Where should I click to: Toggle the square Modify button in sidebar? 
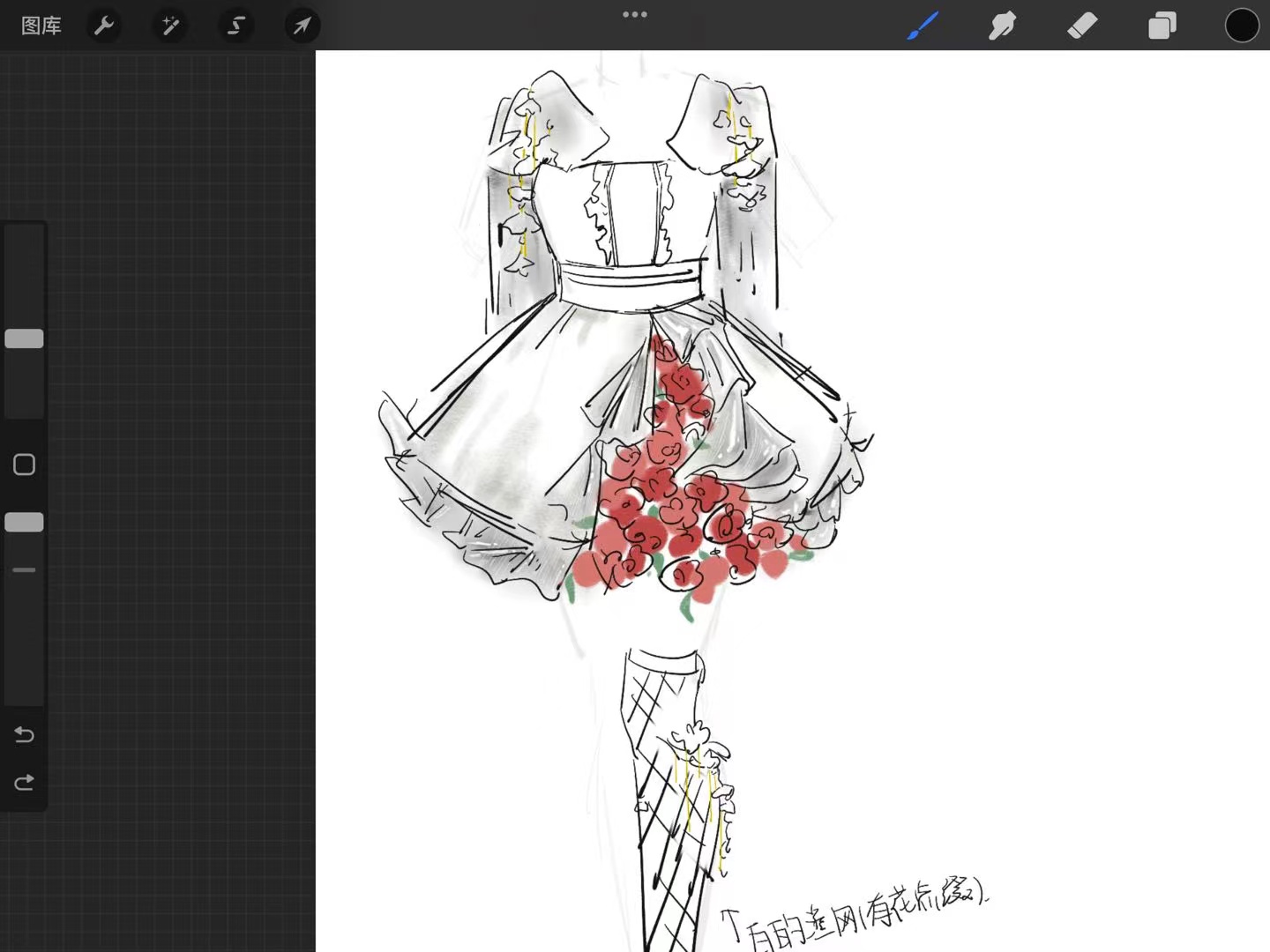tap(24, 465)
